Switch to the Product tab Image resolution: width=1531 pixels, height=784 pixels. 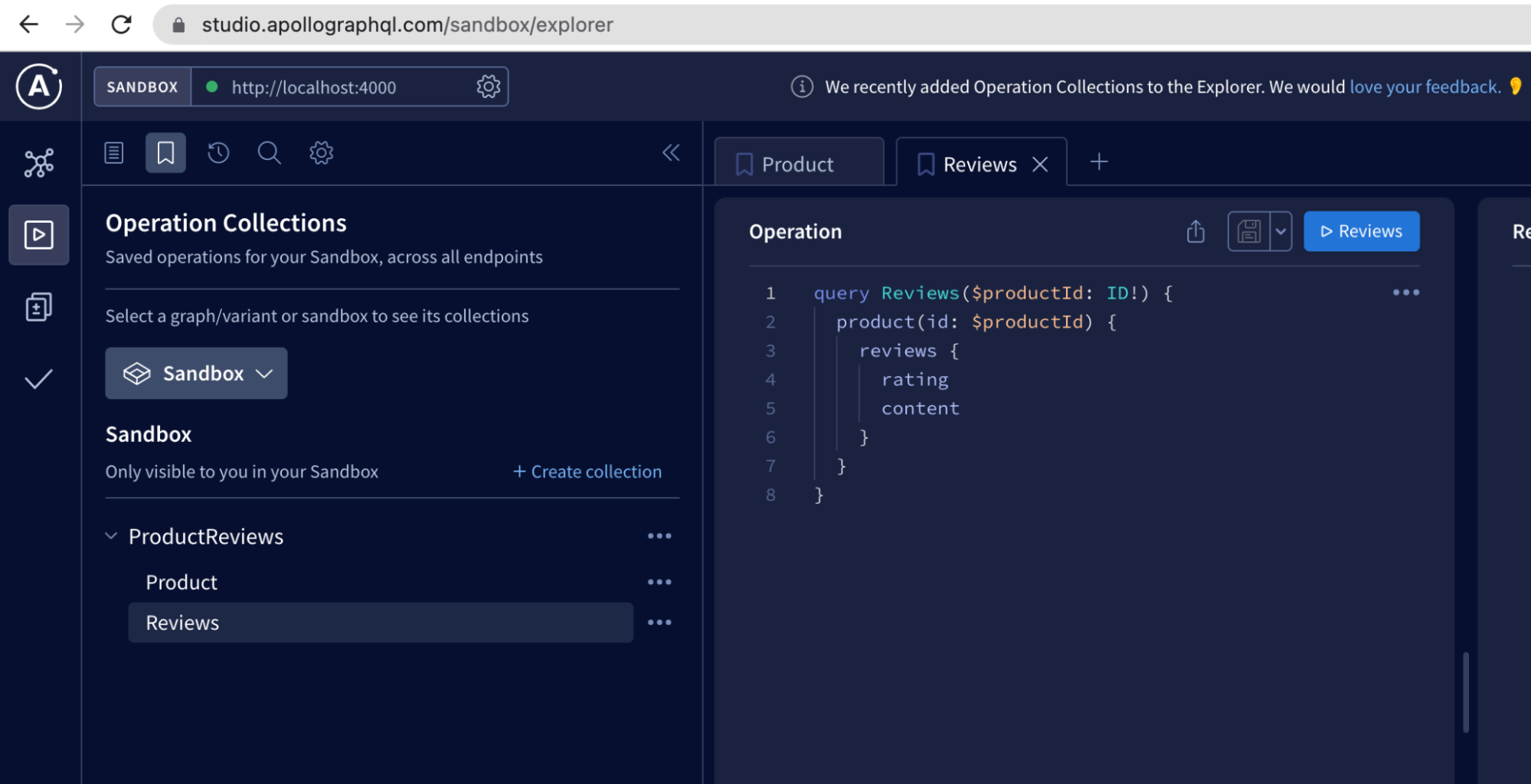click(799, 164)
